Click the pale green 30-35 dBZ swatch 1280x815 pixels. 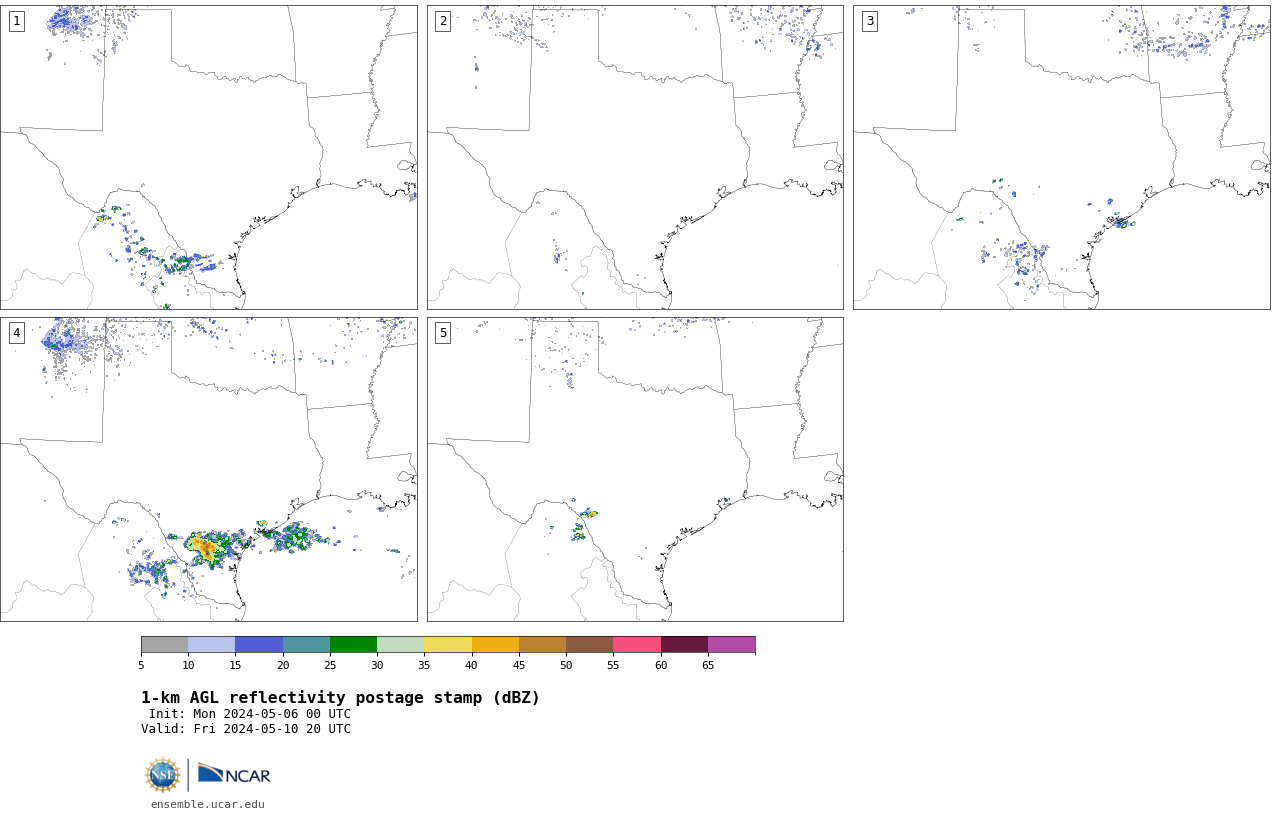[x=401, y=644]
